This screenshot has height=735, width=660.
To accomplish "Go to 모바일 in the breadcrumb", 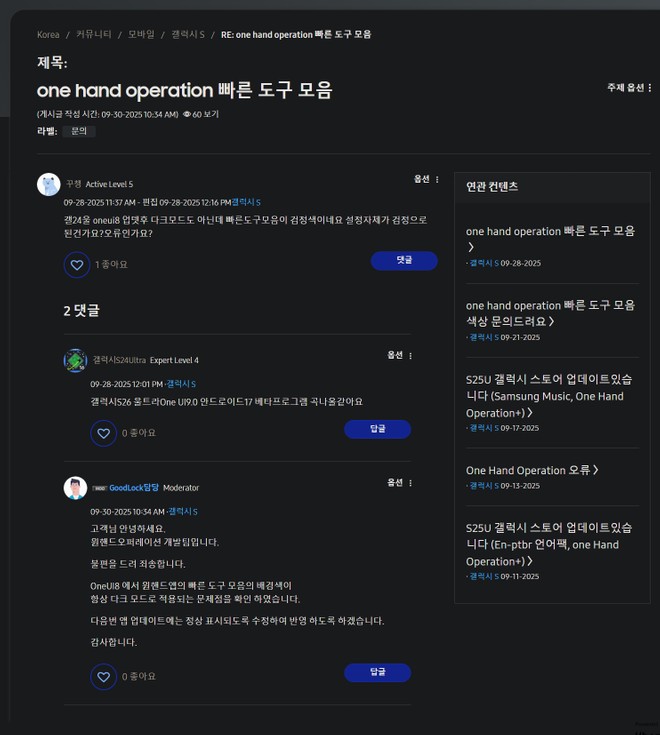I will tap(141, 34).
